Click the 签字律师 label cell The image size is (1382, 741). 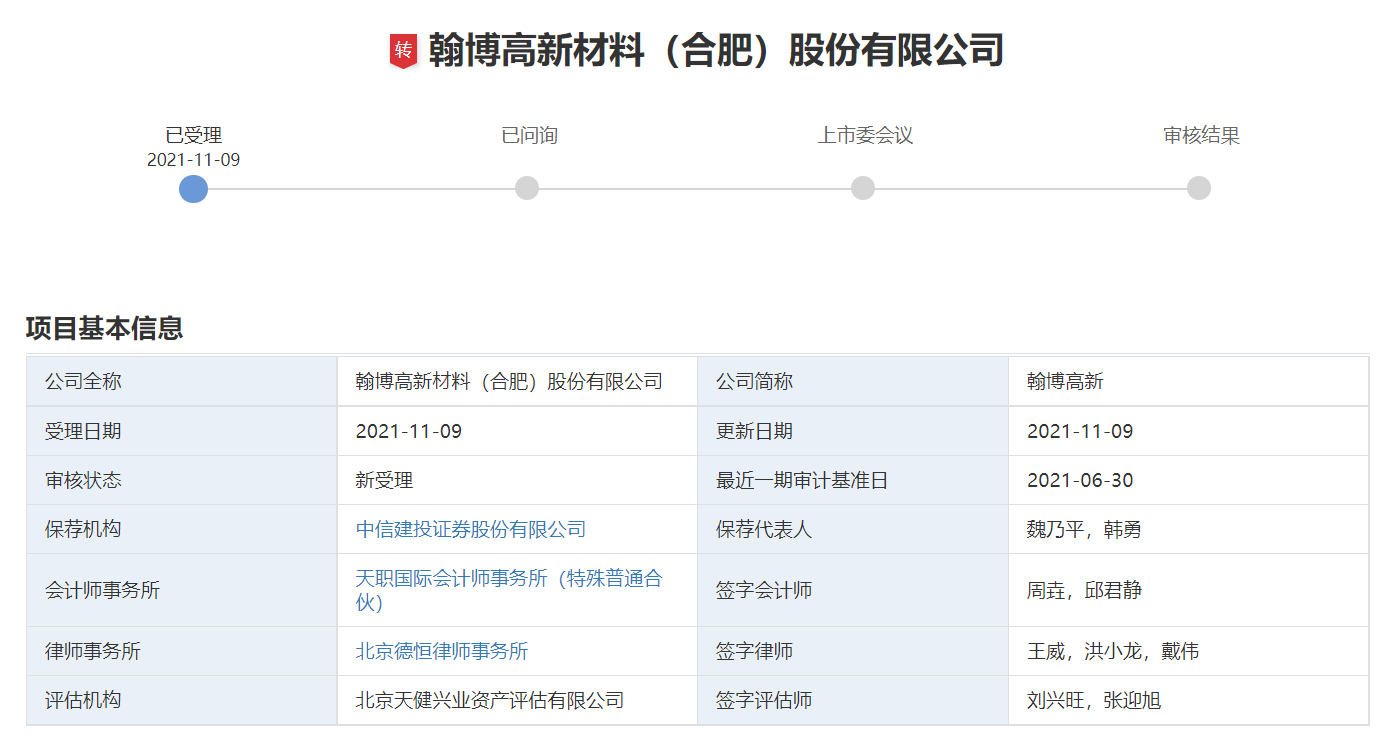[853, 651]
